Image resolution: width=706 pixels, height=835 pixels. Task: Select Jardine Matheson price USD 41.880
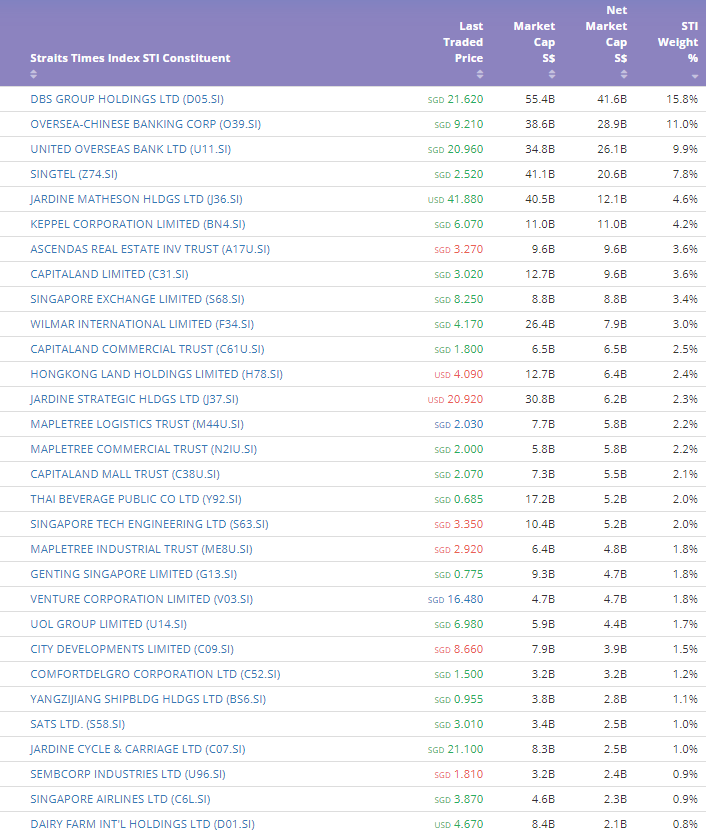pos(455,200)
